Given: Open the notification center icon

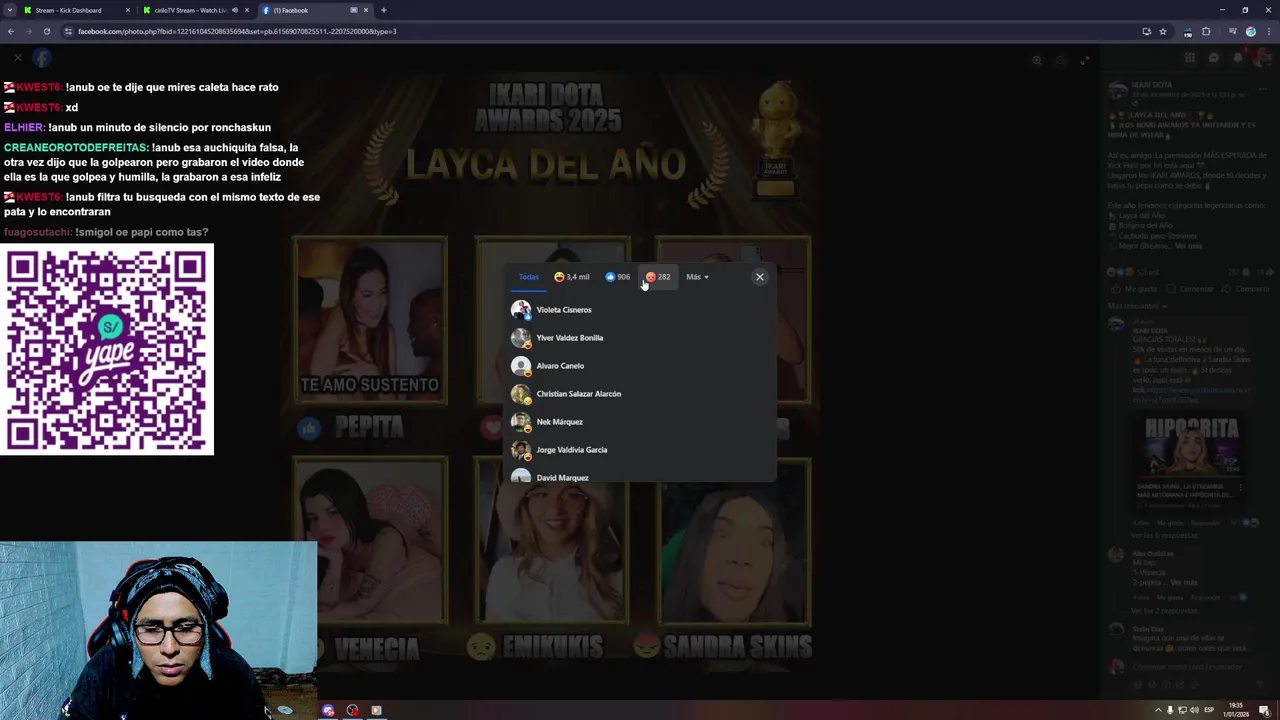Looking at the screenshot, I should (x=1265, y=710).
